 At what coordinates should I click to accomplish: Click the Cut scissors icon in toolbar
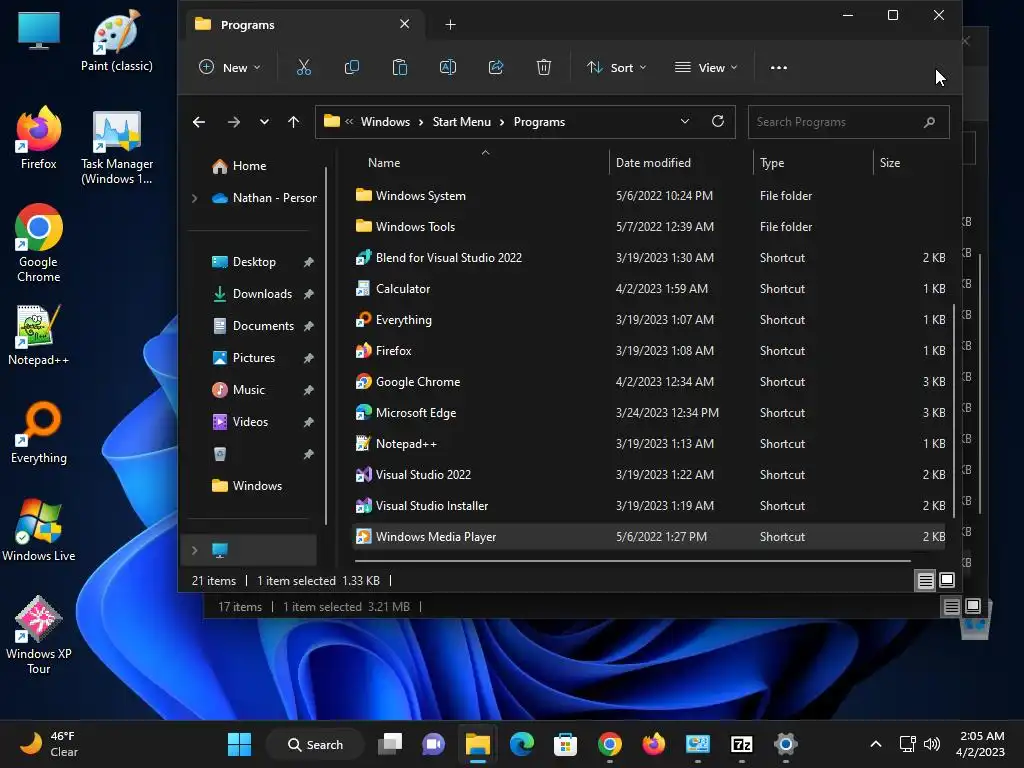[304, 67]
